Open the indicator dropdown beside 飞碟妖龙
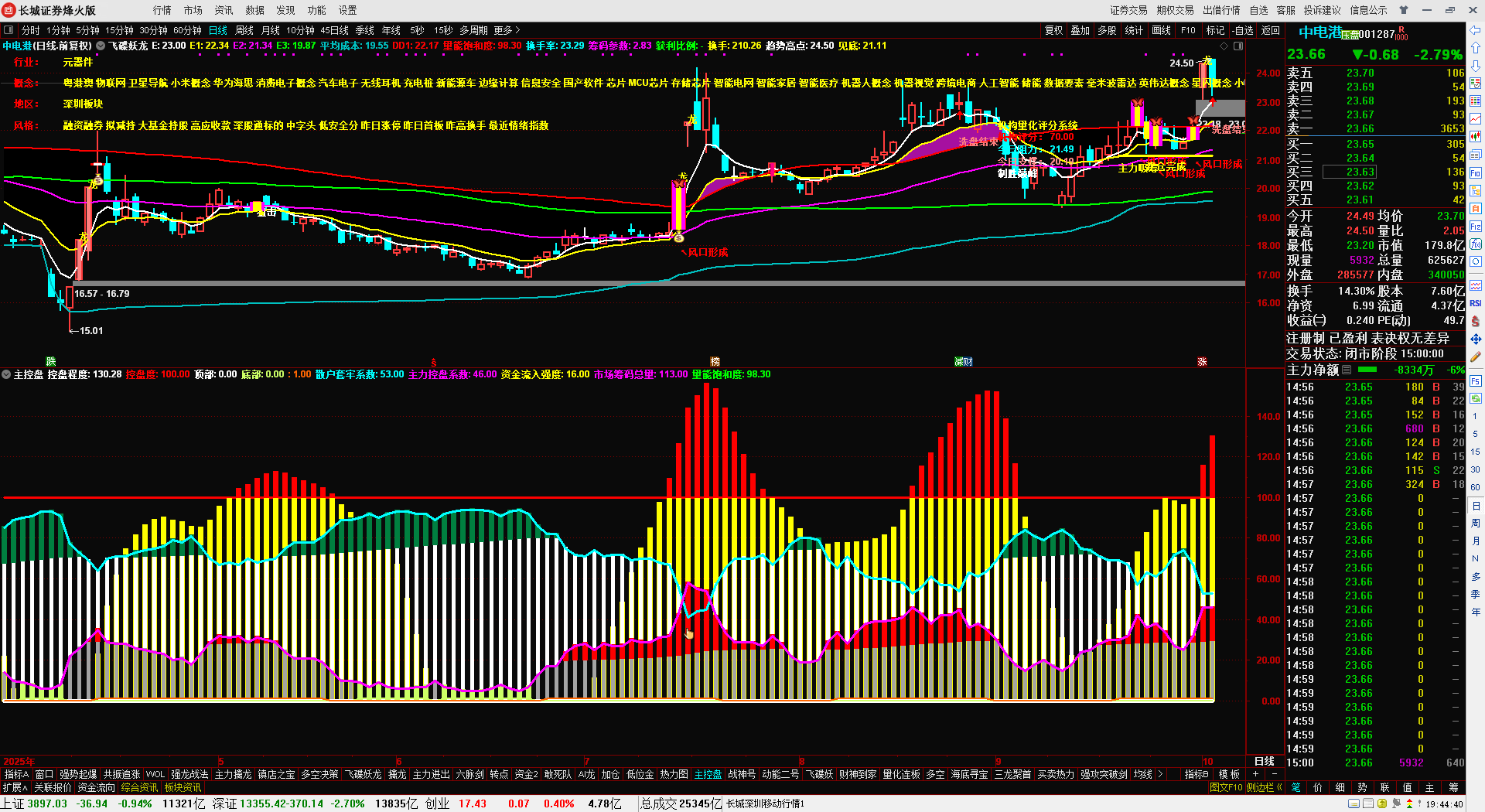The height and width of the screenshot is (812, 1485). [x=101, y=46]
